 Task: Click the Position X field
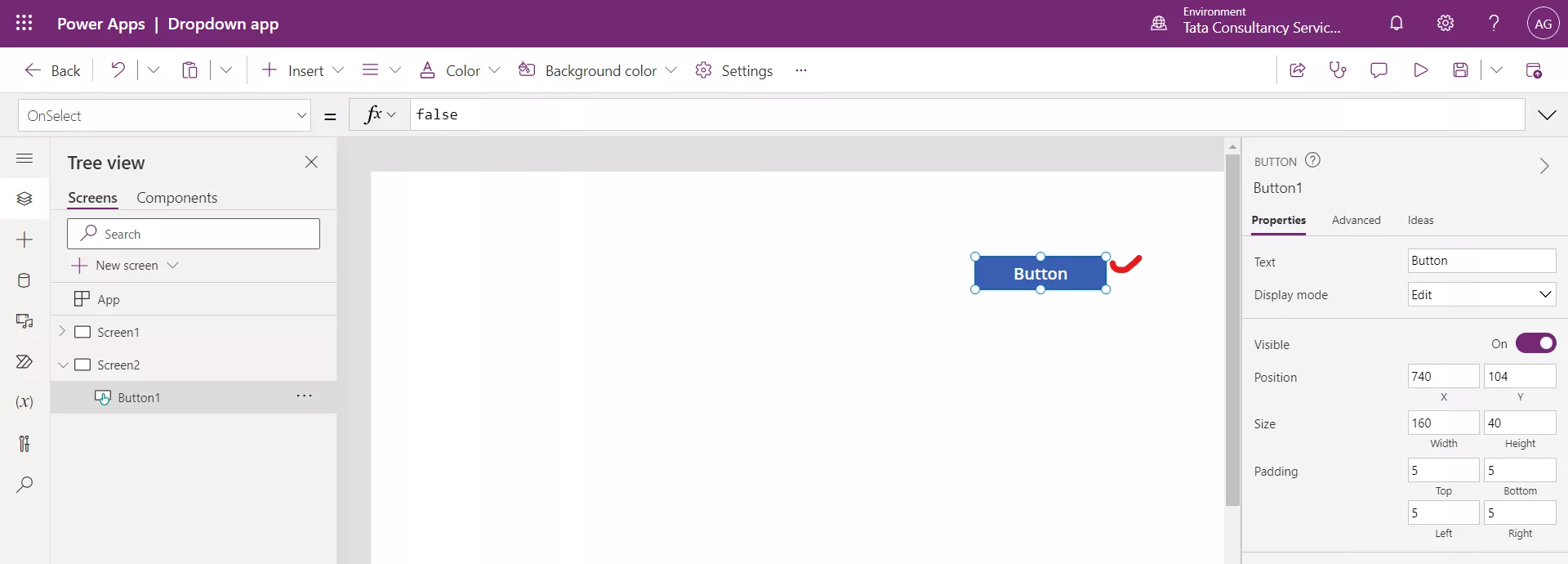(x=1443, y=376)
